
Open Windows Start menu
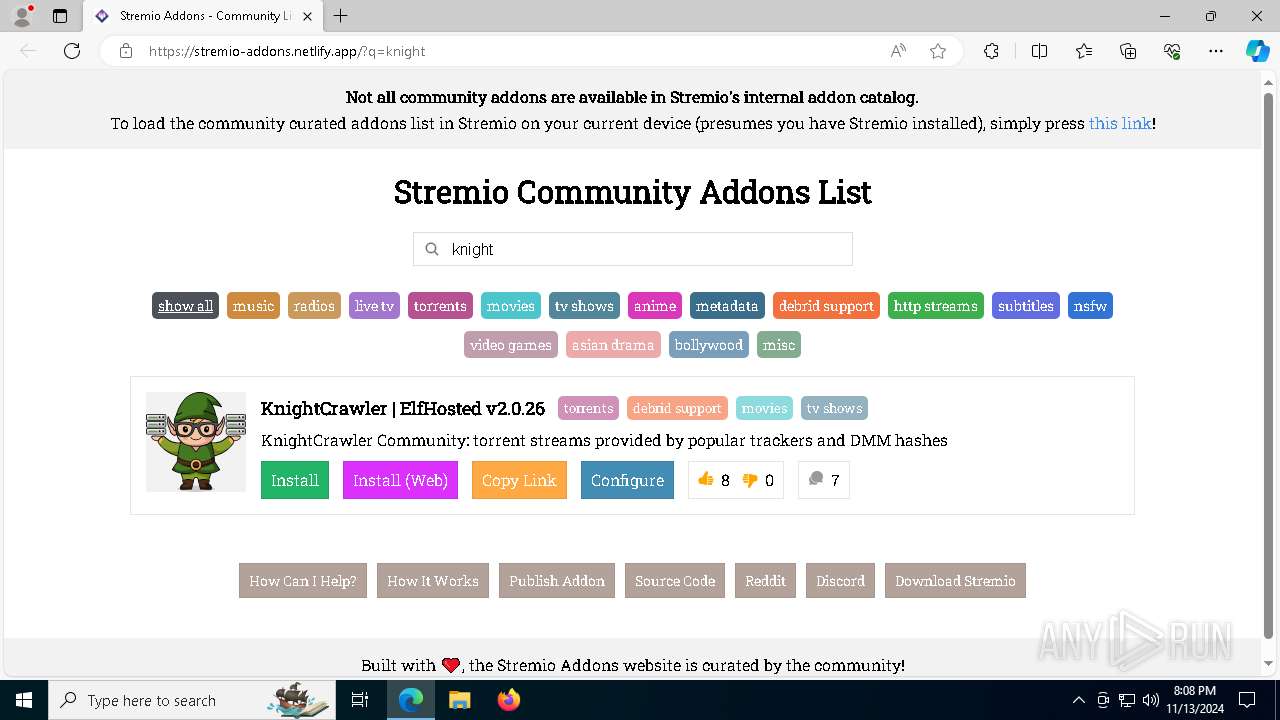click(24, 700)
